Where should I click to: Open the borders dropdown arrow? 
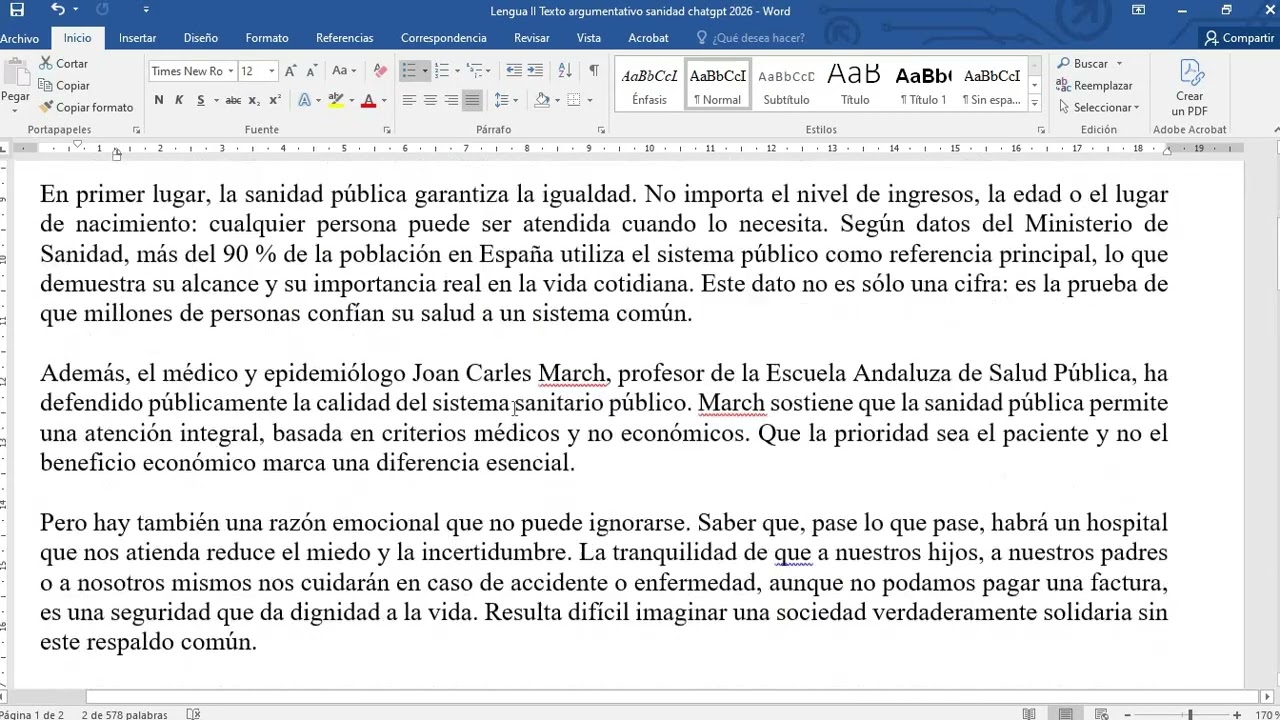point(590,100)
